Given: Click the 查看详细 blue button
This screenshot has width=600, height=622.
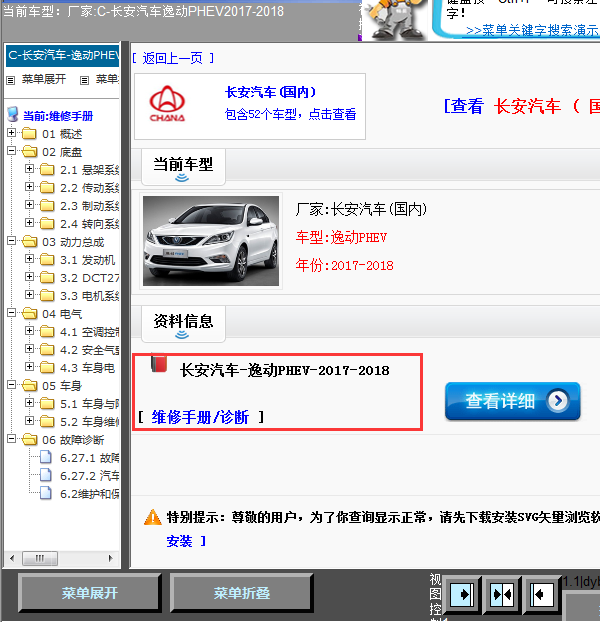Looking at the screenshot, I should tap(513, 401).
